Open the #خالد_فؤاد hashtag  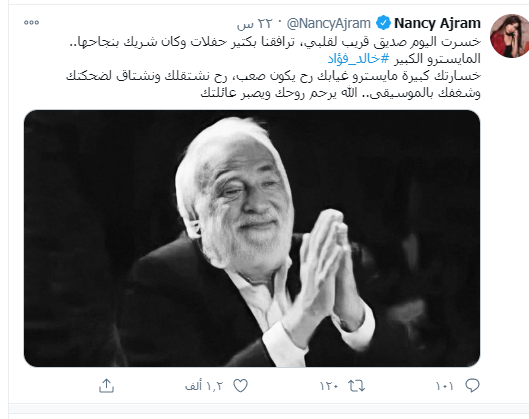[358, 59]
